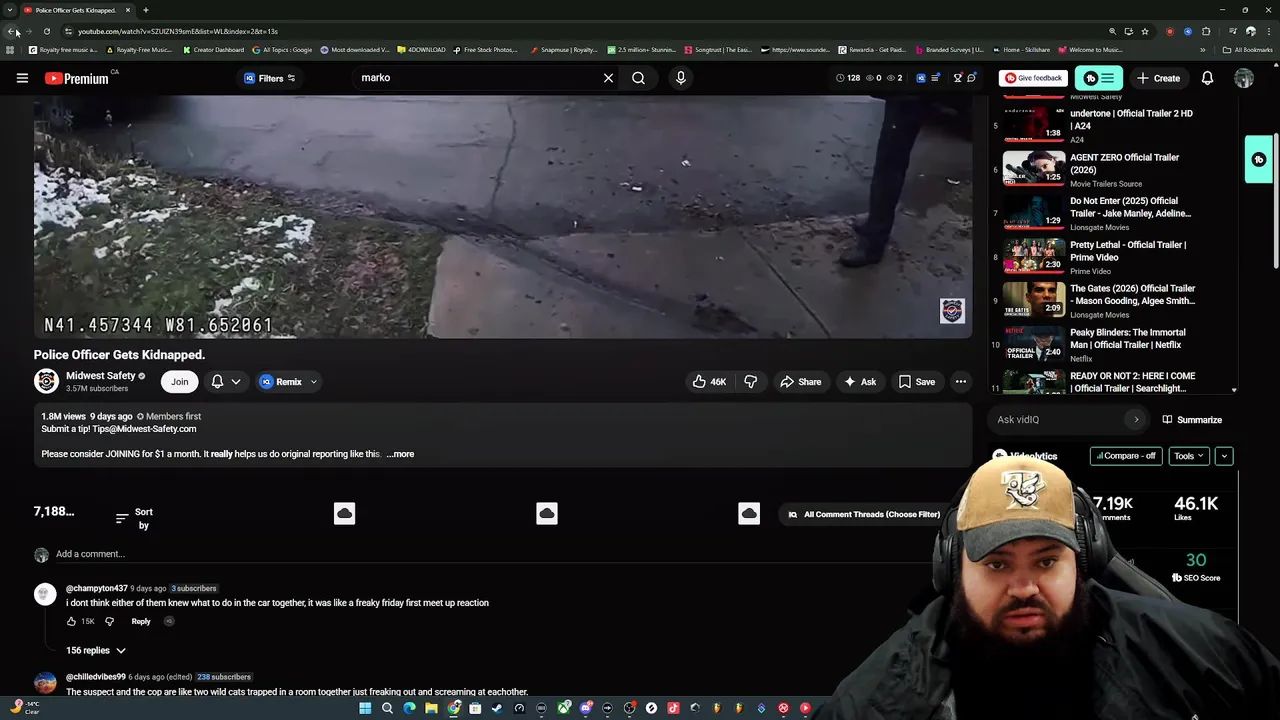Toggle Compare - off button
Screen dimensions: 1280x720
[x=1126, y=456]
